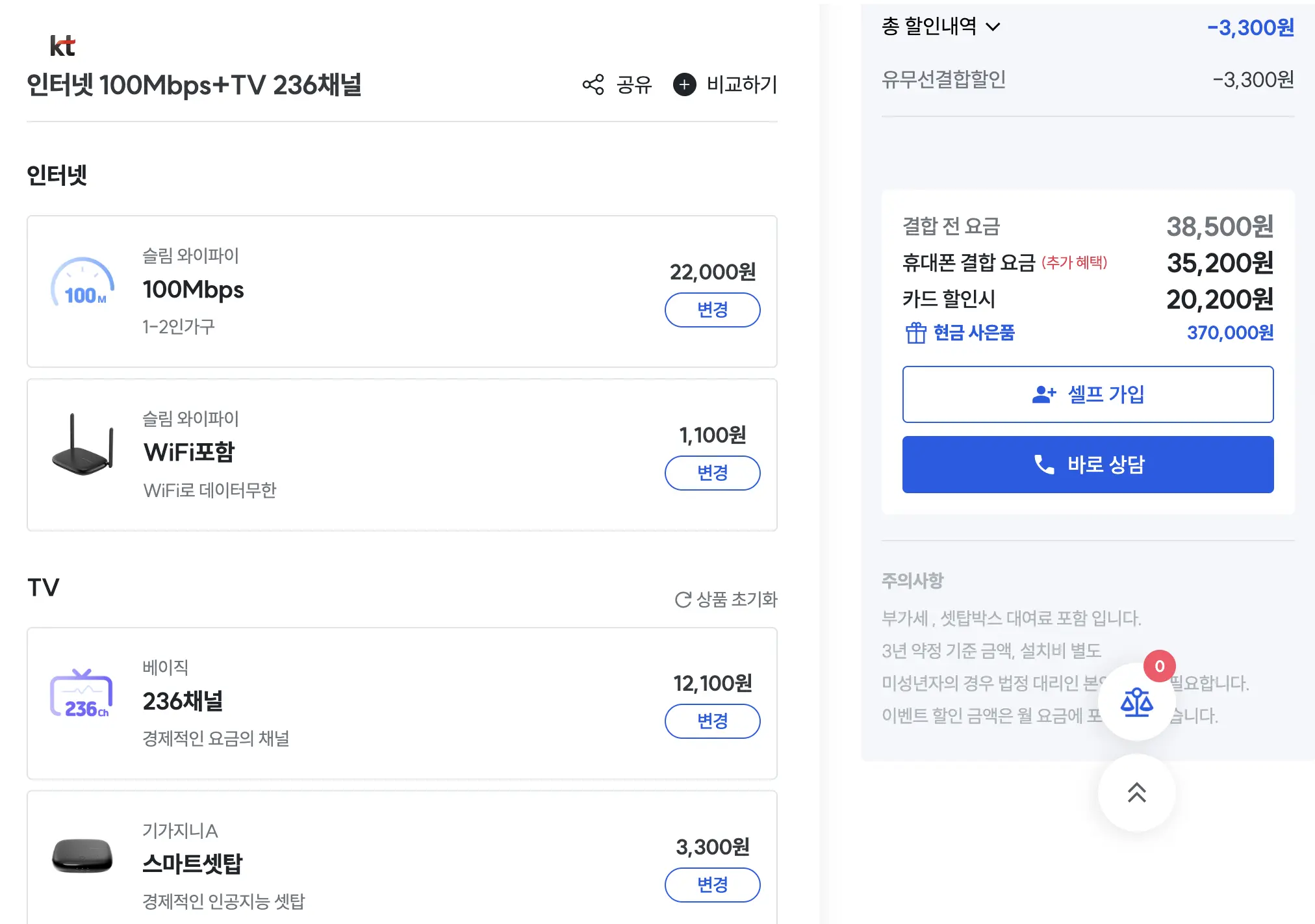
Task: Change the 236채널 TV plan
Action: tap(712, 721)
